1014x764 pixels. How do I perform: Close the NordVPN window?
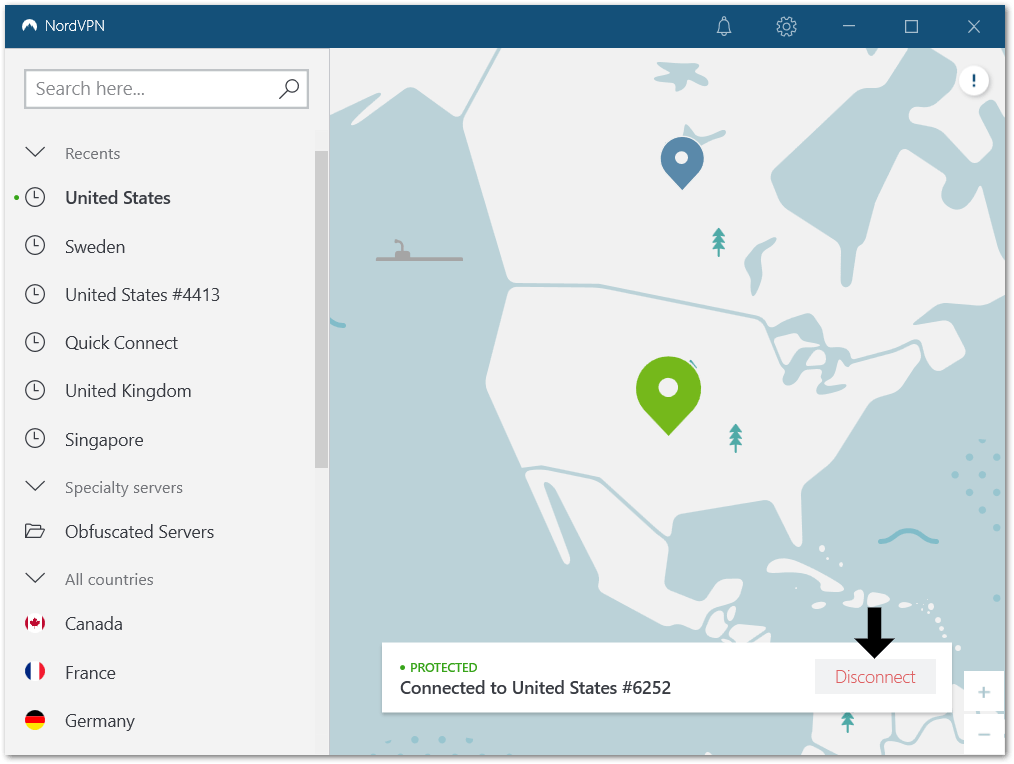click(x=973, y=27)
